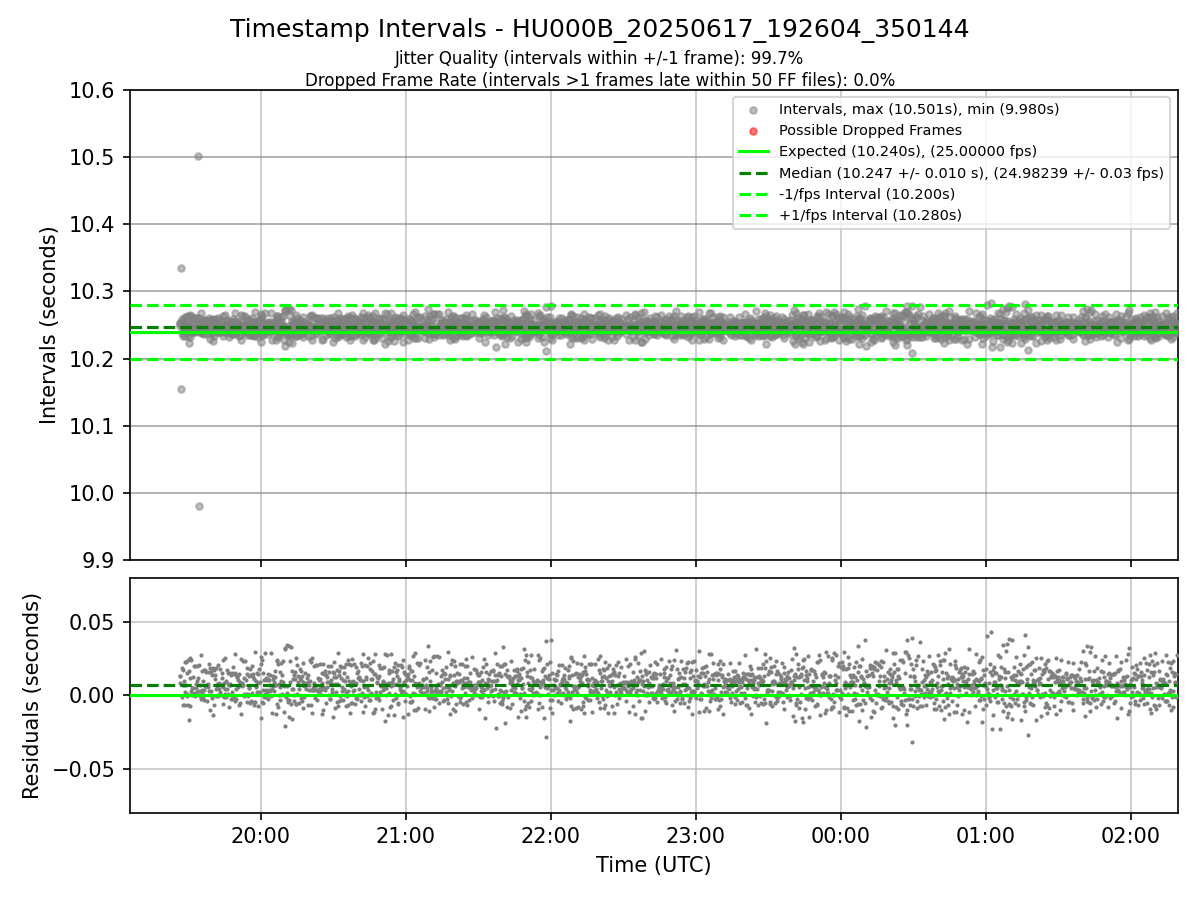The image size is (1200, 900).
Task: Click the outlier point near 10.33 seconds
Action: pyautogui.click(x=181, y=268)
